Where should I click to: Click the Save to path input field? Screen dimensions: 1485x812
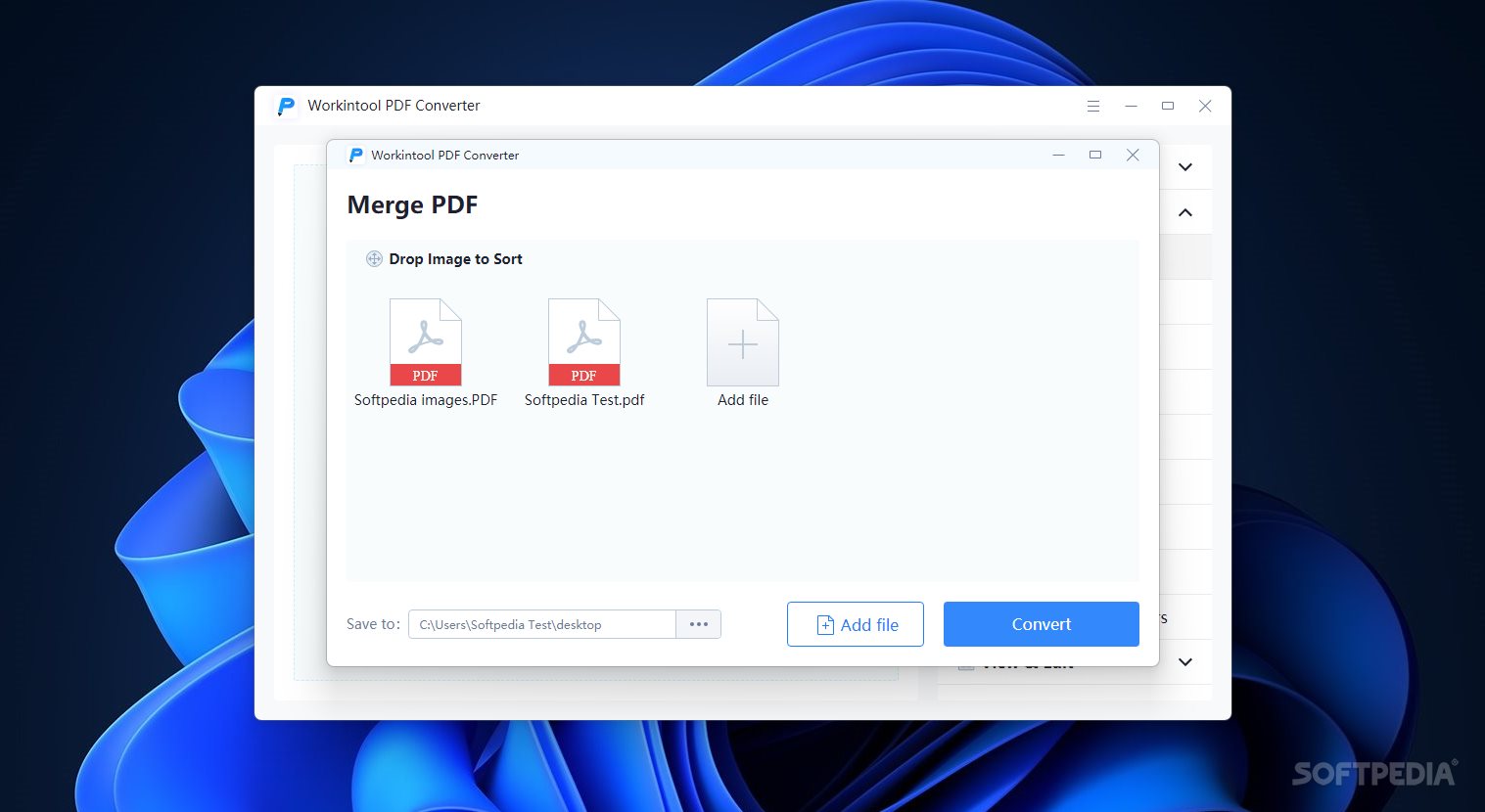tap(542, 624)
